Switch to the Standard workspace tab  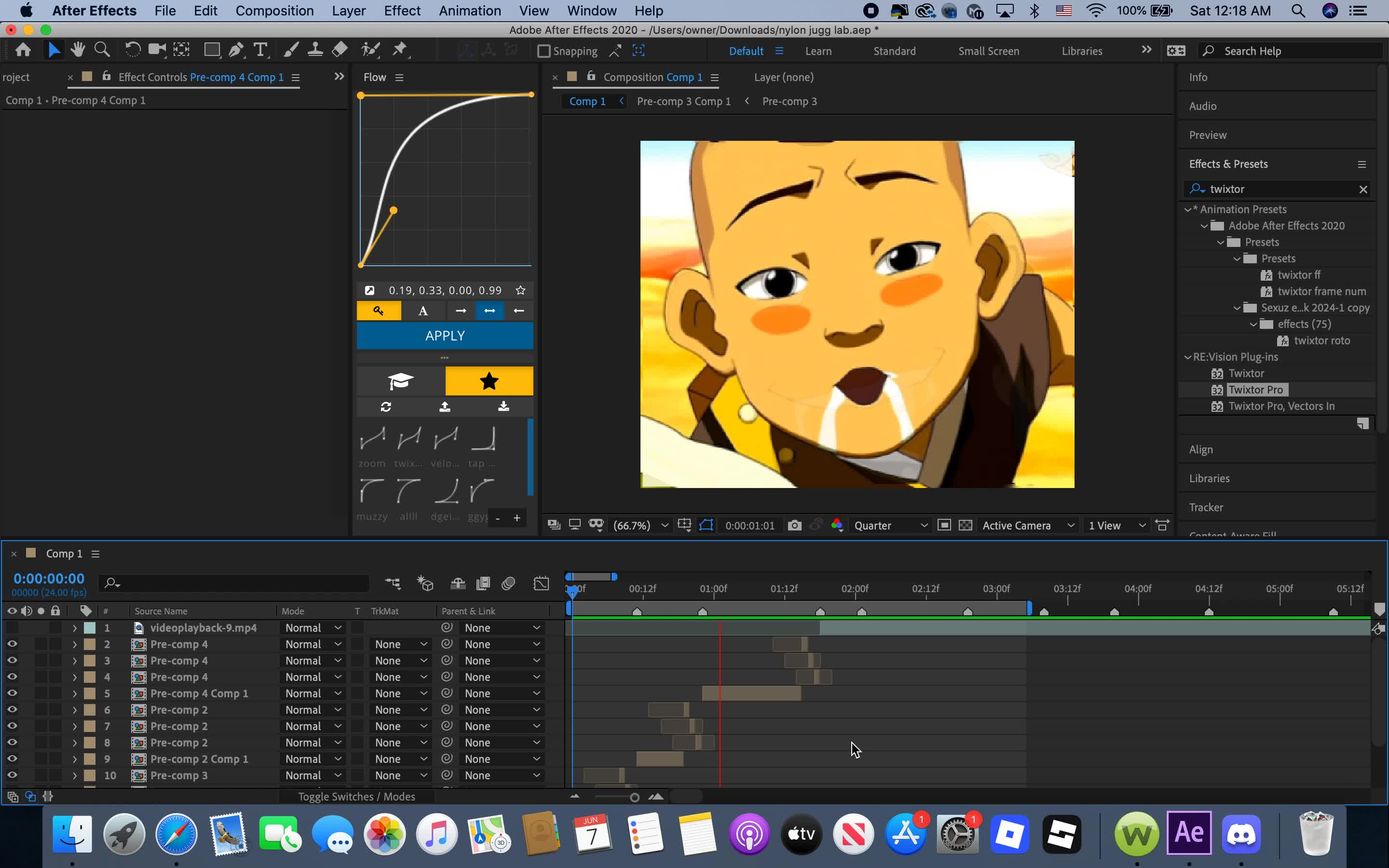pyautogui.click(x=894, y=51)
